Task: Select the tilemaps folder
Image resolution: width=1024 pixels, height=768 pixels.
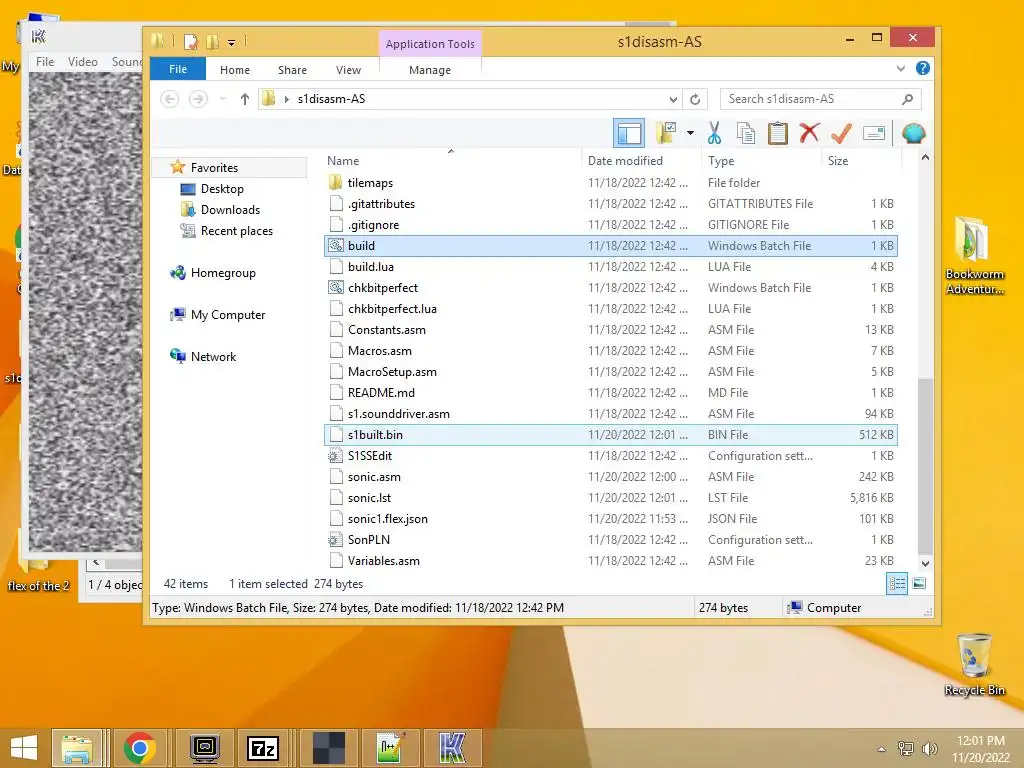Action: [x=611, y=183]
